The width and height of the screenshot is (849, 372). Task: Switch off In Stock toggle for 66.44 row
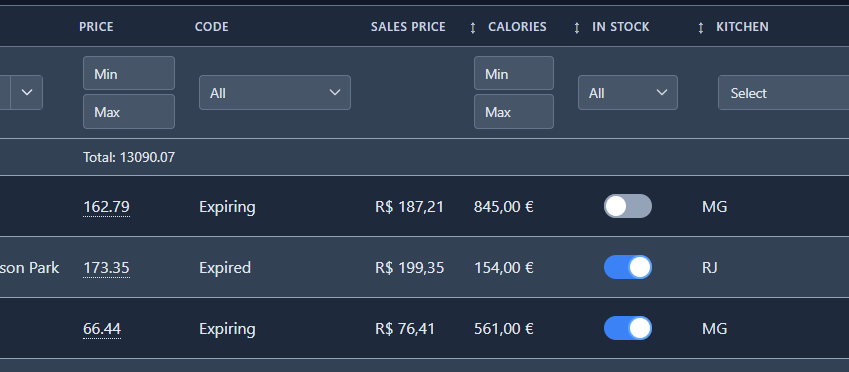tap(628, 329)
